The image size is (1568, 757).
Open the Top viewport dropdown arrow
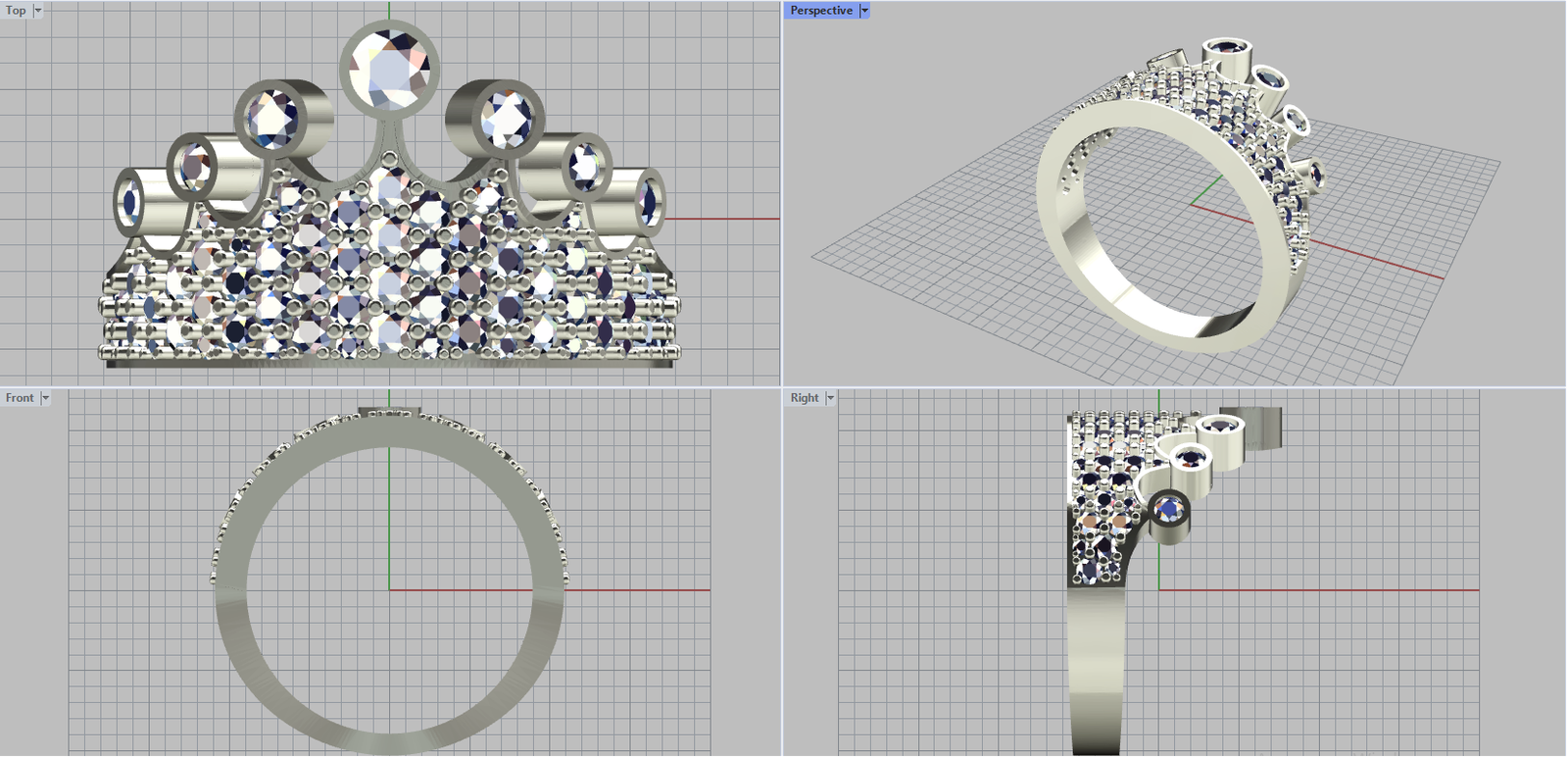[x=38, y=11]
